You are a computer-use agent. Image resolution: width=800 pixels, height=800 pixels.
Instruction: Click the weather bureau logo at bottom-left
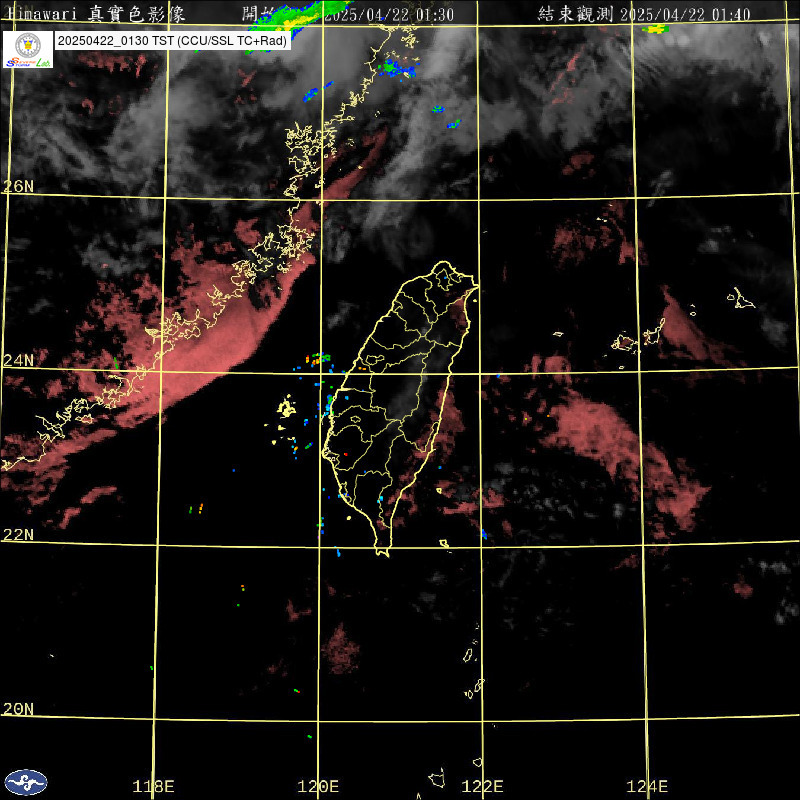[26, 782]
